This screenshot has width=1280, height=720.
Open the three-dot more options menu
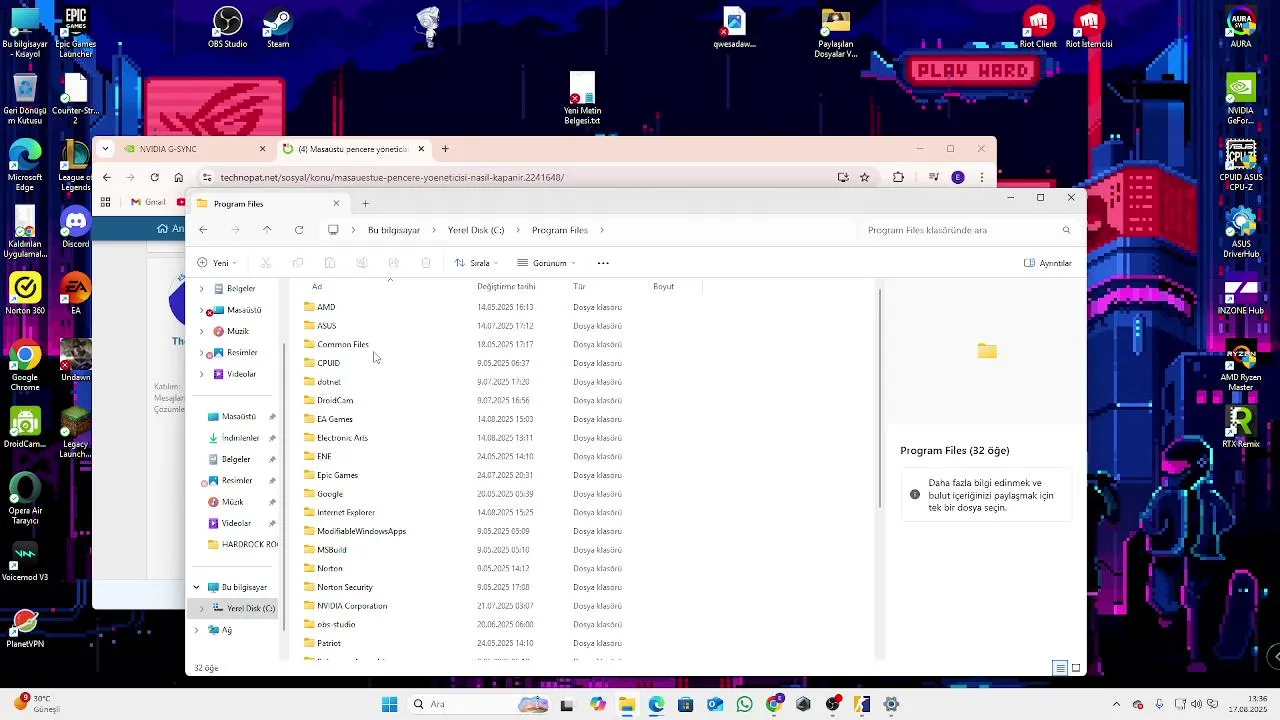pyautogui.click(x=603, y=263)
